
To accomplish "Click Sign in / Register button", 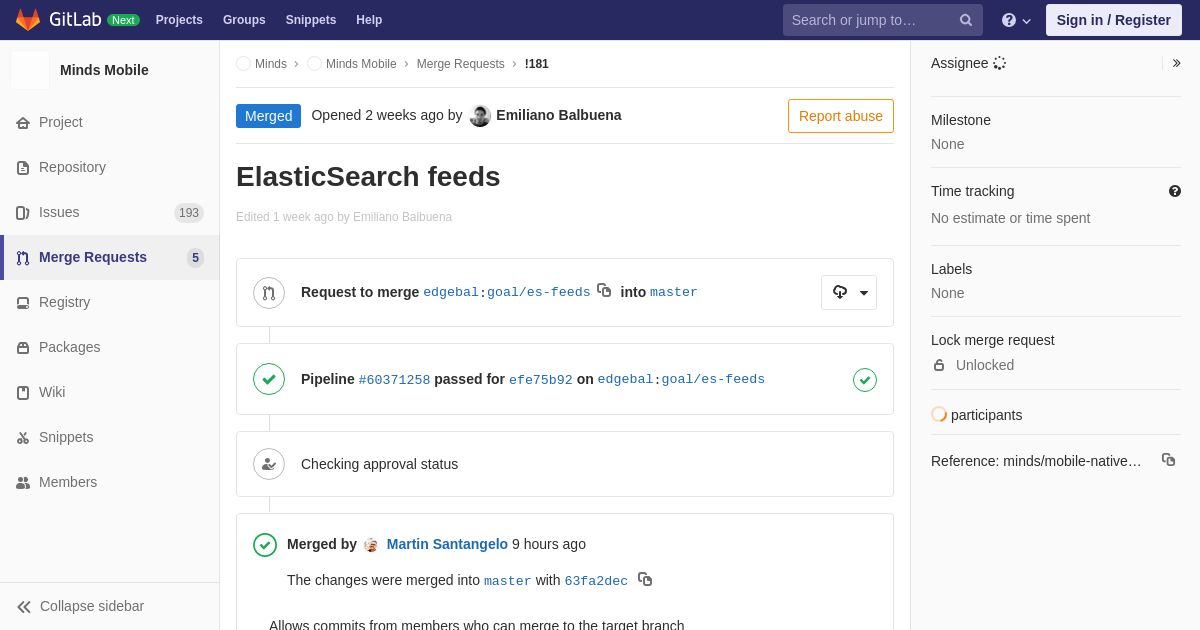I will (x=1113, y=20).
